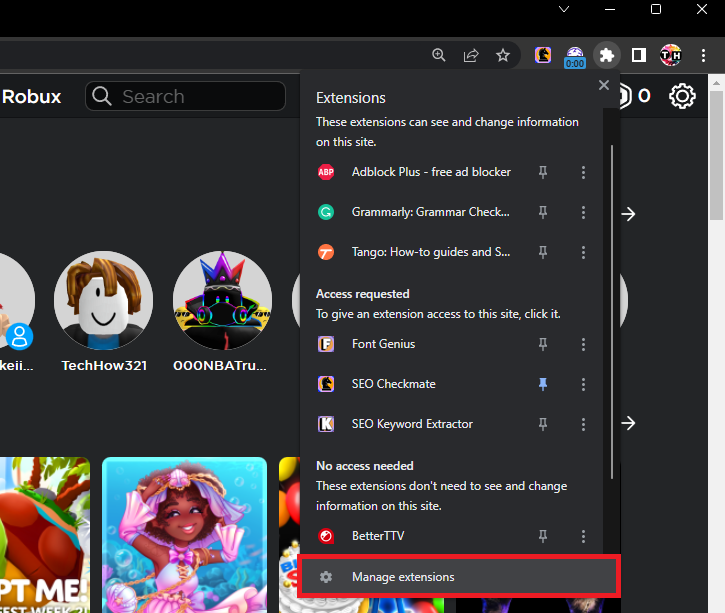The height and width of the screenshot is (613, 725).
Task: Open more options for Grammarly extension
Action: coord(583,212)
